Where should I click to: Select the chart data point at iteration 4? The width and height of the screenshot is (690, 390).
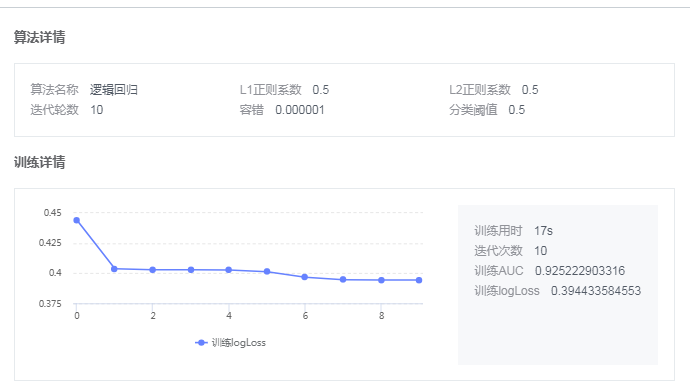229,270
